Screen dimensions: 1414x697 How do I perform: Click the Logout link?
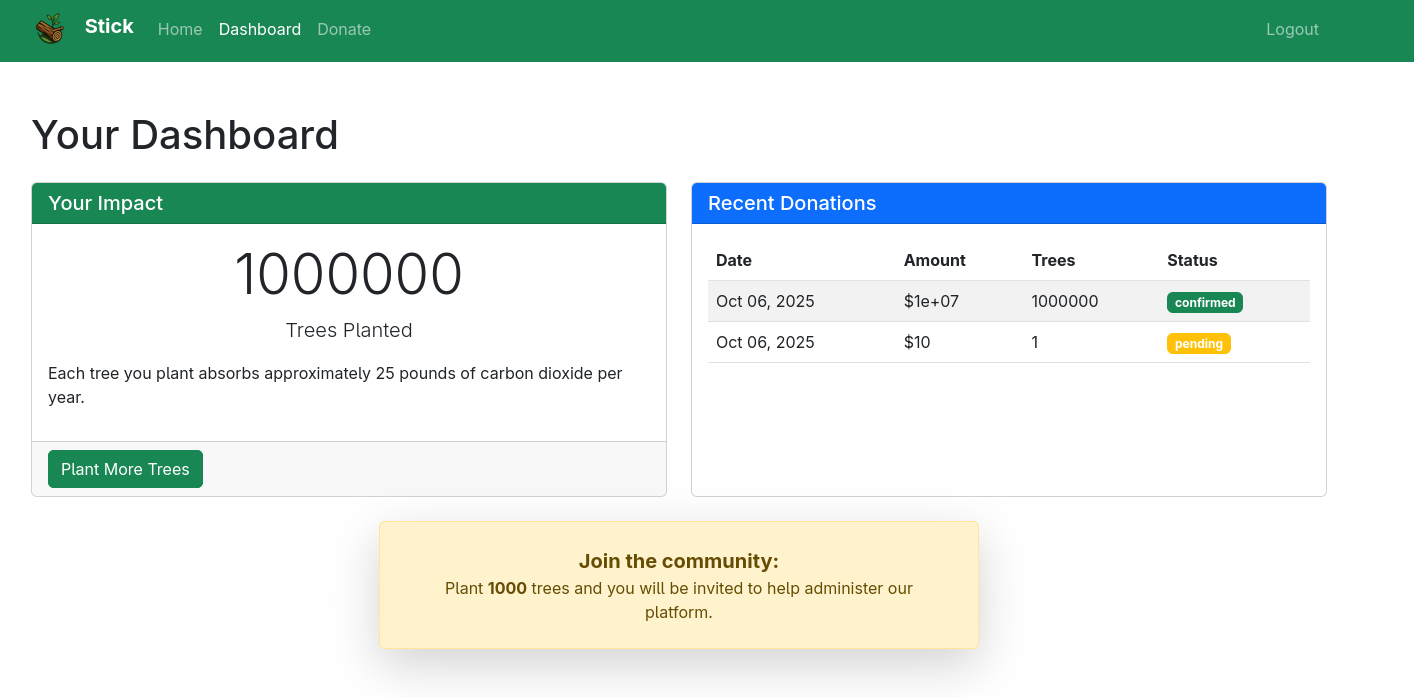click(x=1292, y=30)
